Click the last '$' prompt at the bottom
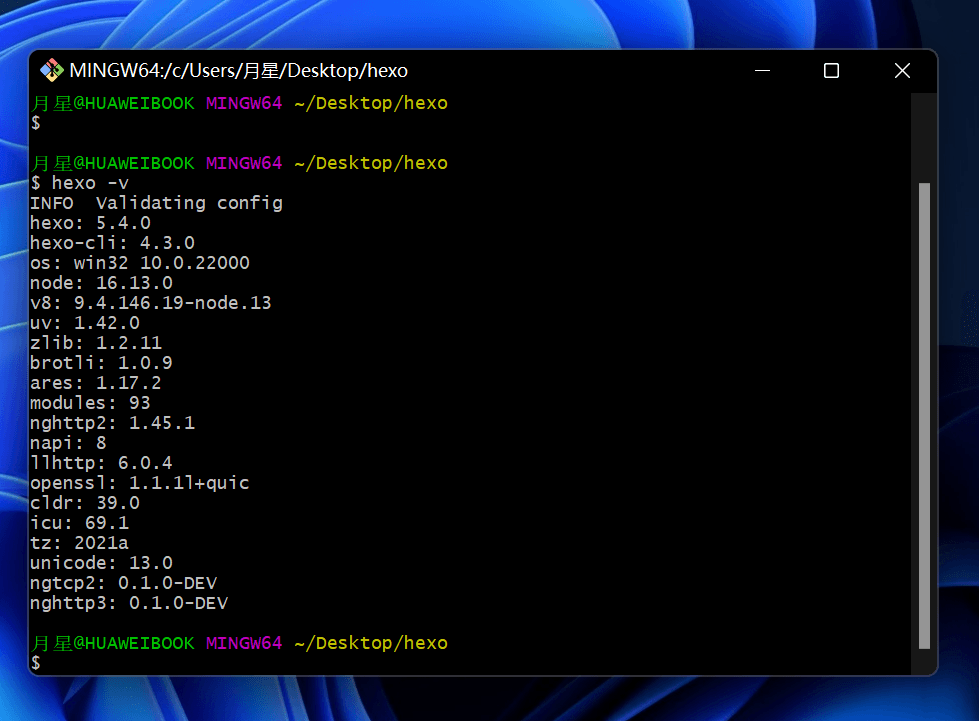This screenshot has width=979, height=721. pyautogui.click(x=36, y=662)
